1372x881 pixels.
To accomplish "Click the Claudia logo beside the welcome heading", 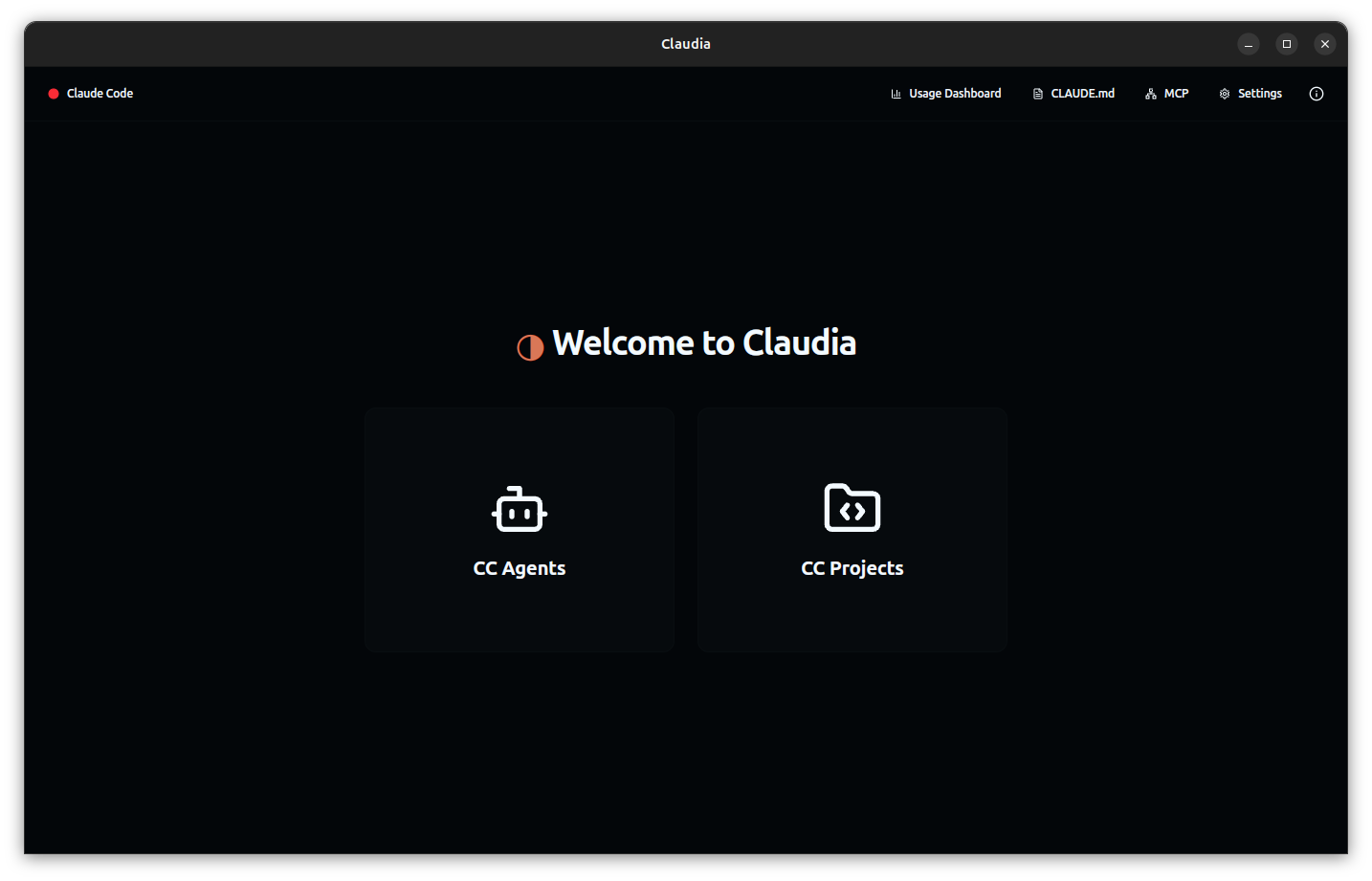I will [529, 345].
